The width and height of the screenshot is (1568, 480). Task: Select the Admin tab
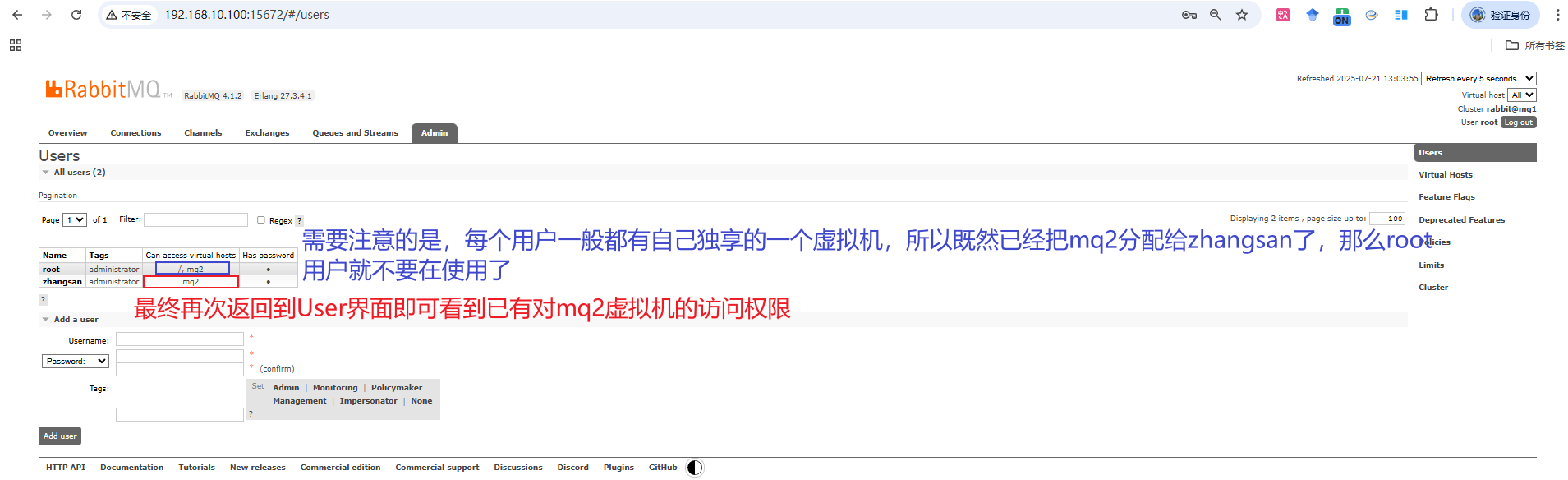point(435,132)
